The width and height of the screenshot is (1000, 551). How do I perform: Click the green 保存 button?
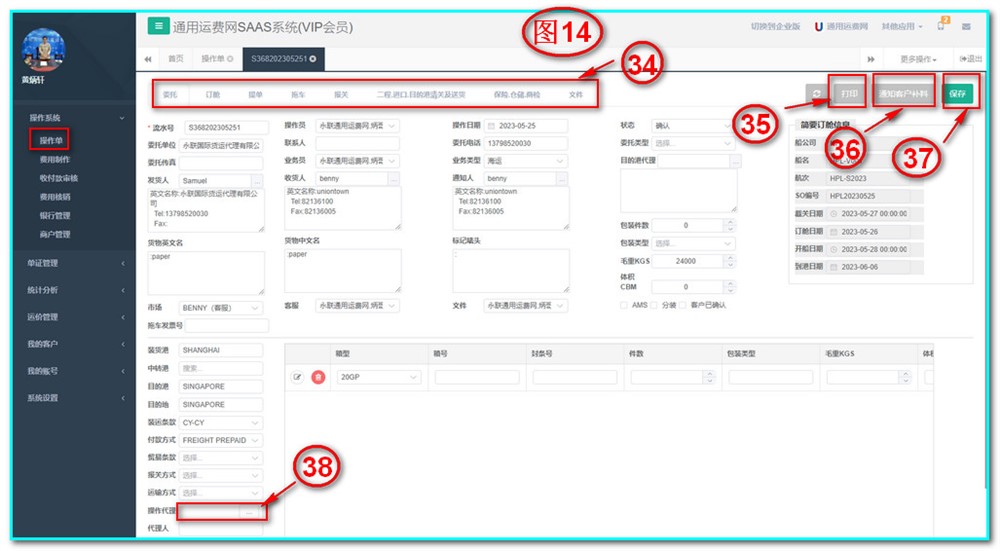click(957, 93)
